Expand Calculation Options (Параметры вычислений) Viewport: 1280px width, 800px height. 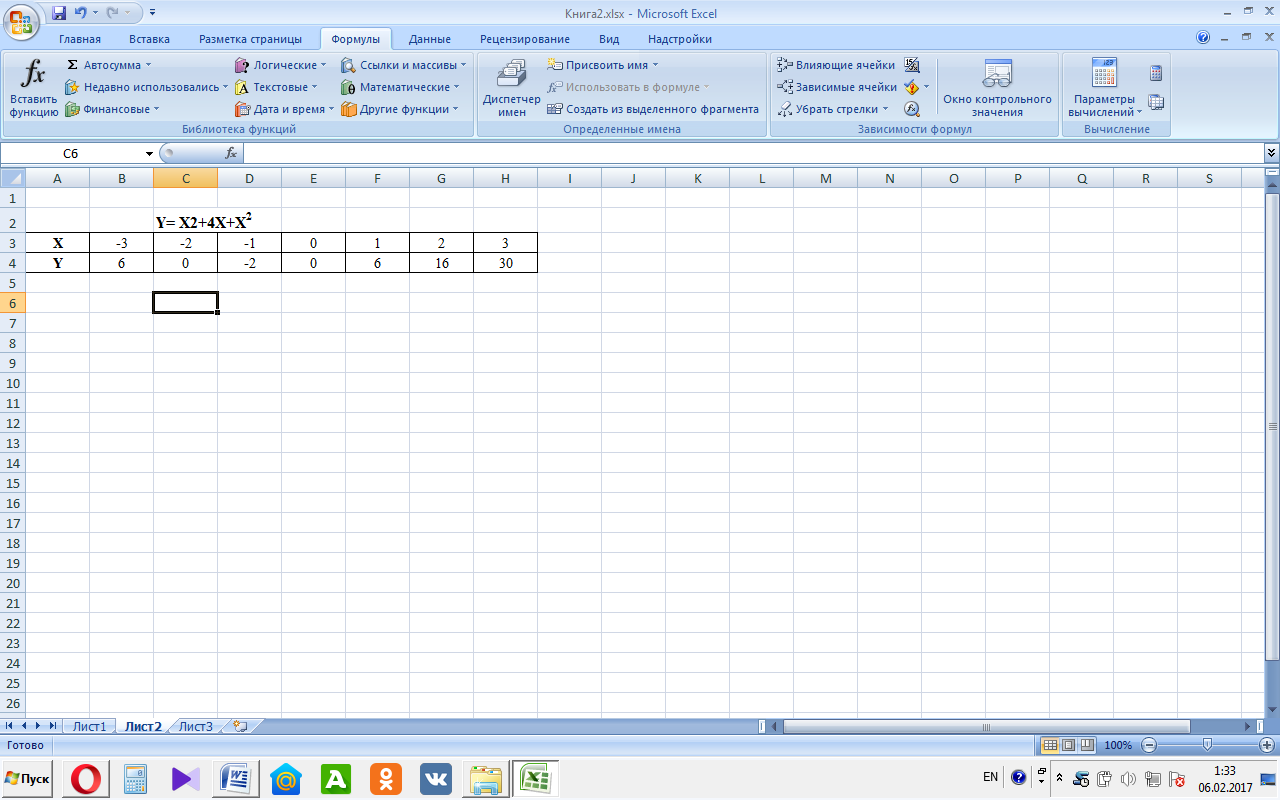point(1104,88)
